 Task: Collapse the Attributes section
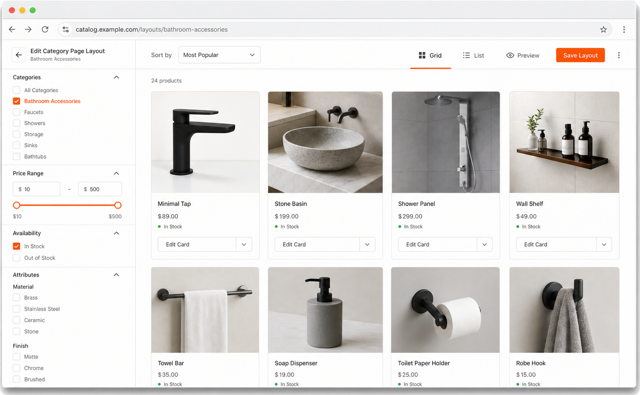[x=116, y=275]
